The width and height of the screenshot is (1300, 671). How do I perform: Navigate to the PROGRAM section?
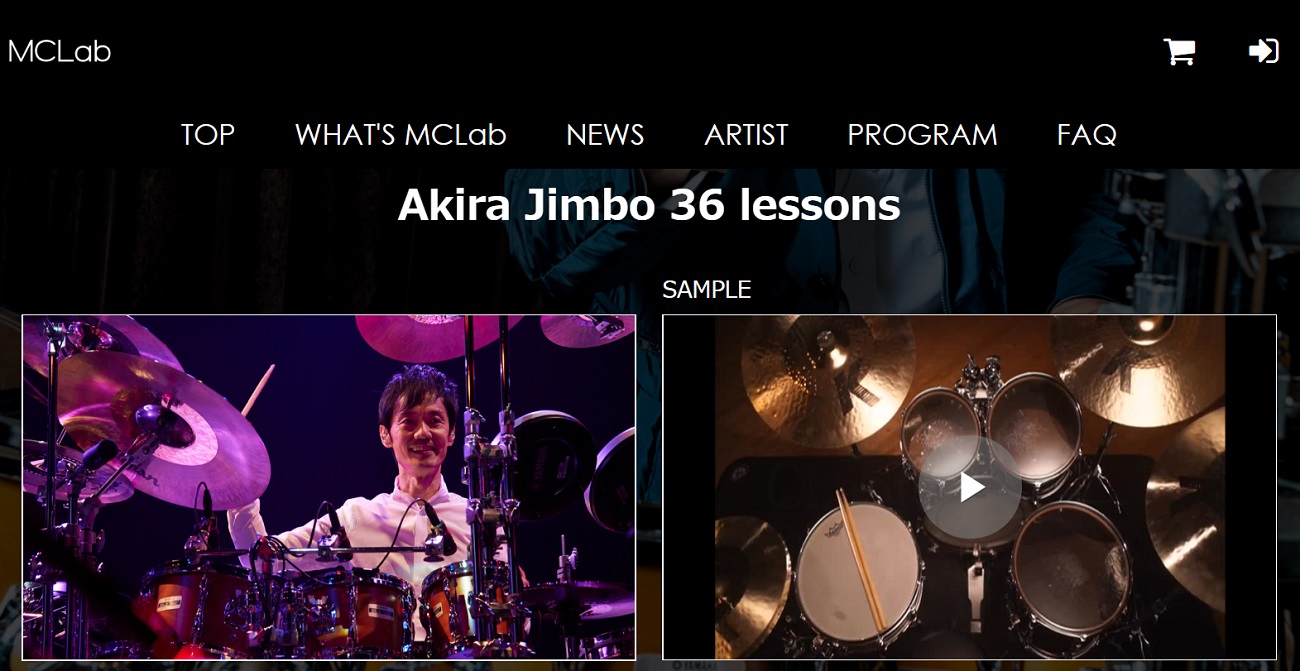922,135
